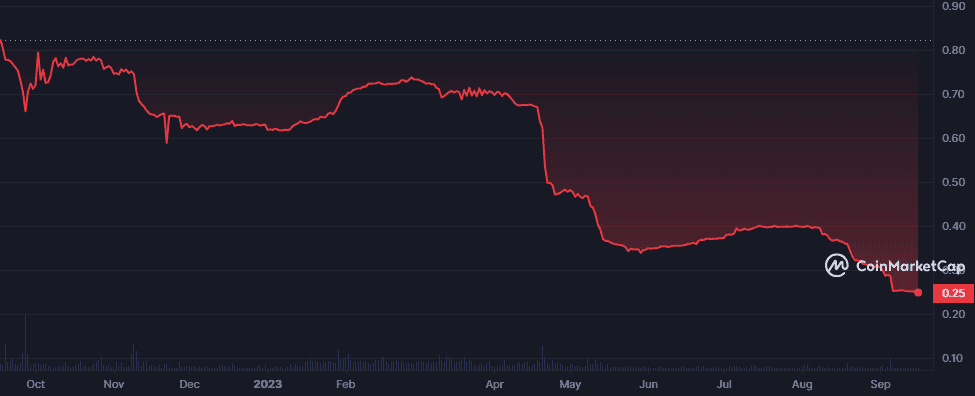This screenshot has height=396, width=975.
Task: Click the bold 2023 year label
Action: [x=268, y=384]
